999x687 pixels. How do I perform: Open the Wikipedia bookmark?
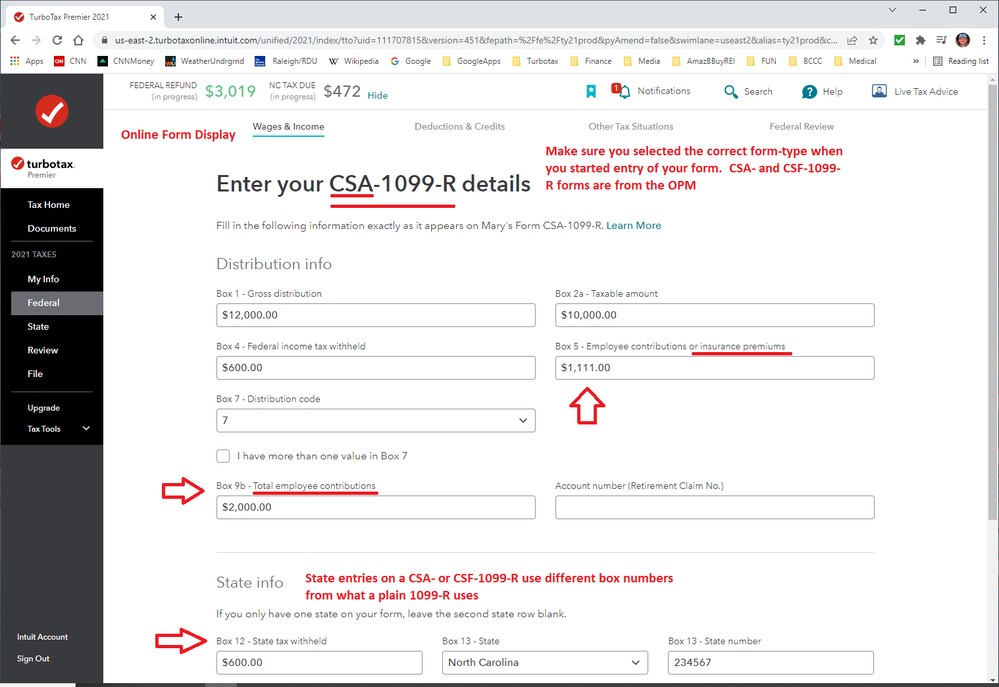pyautogui.click(x=354, y=61)
